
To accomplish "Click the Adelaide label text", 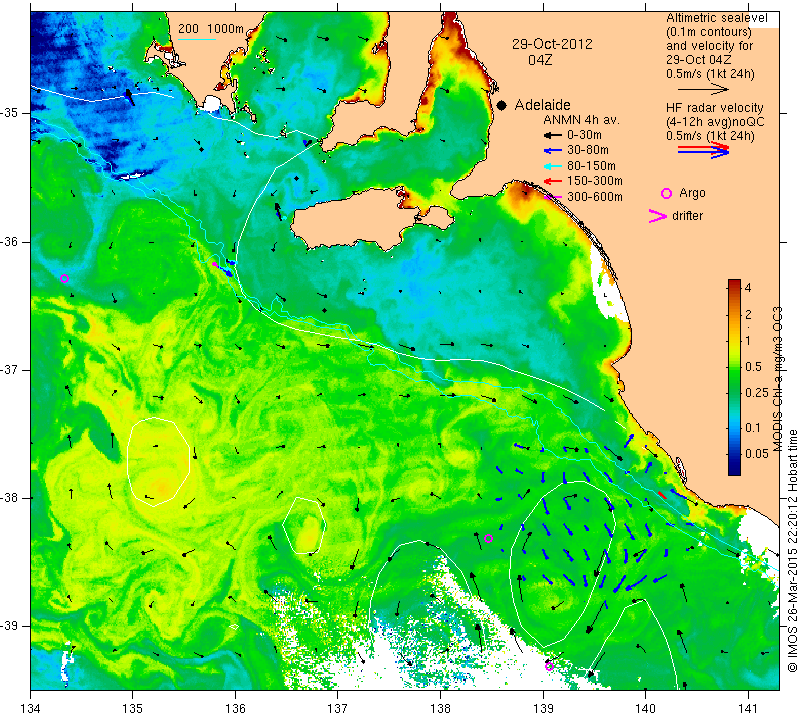I will 542,105.
